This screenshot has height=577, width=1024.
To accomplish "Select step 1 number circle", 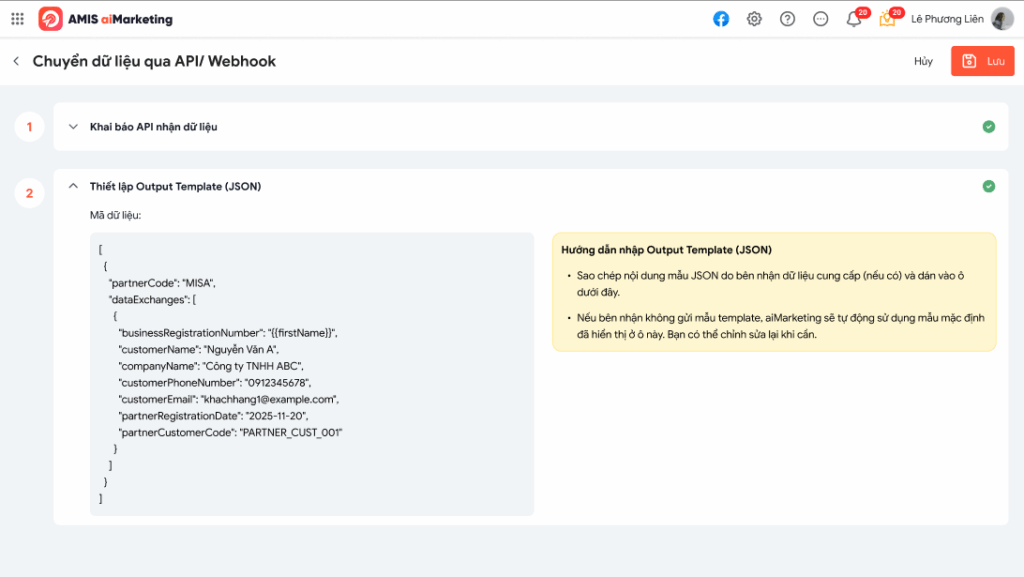I will point(29,127).
